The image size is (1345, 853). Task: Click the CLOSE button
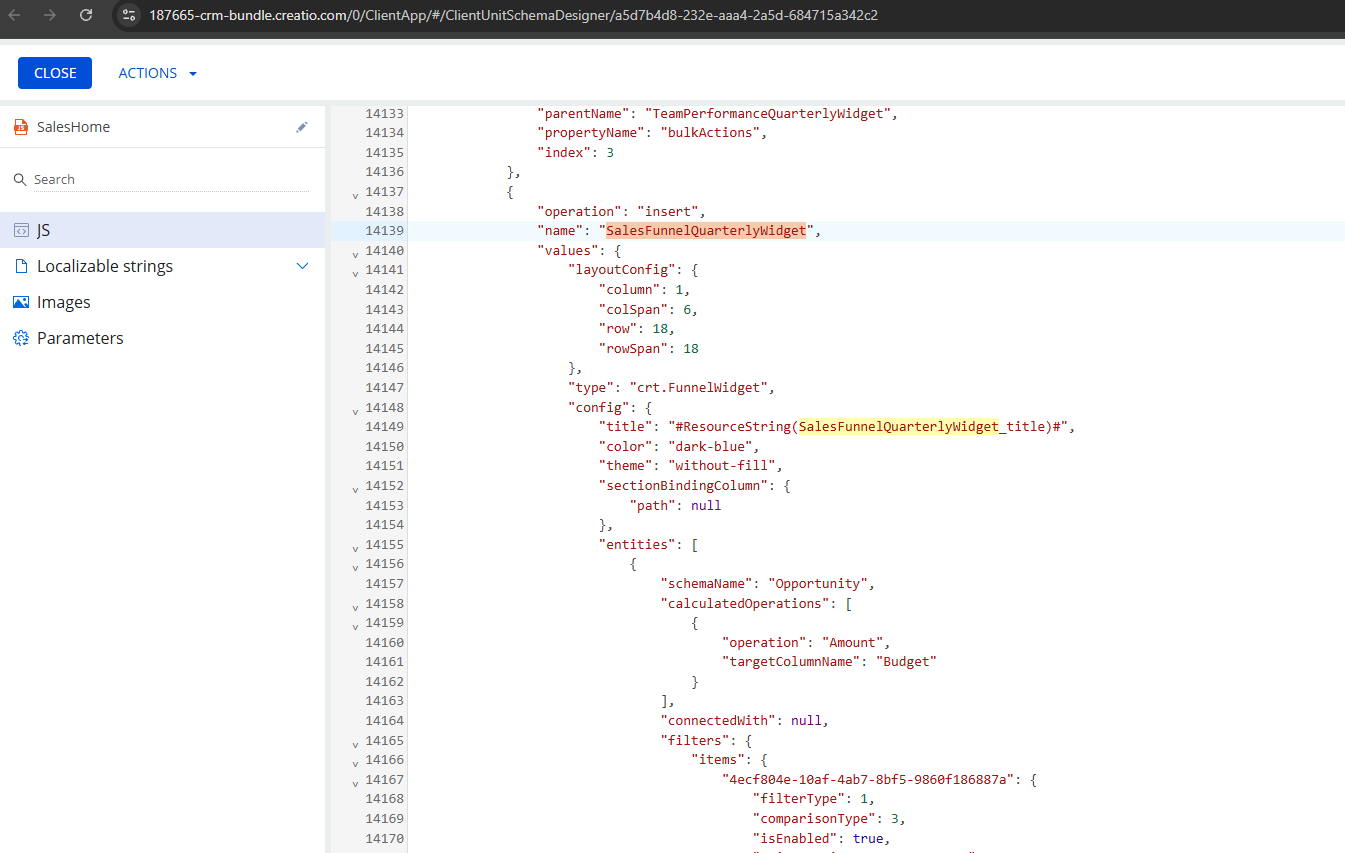[x=55, y=73]
